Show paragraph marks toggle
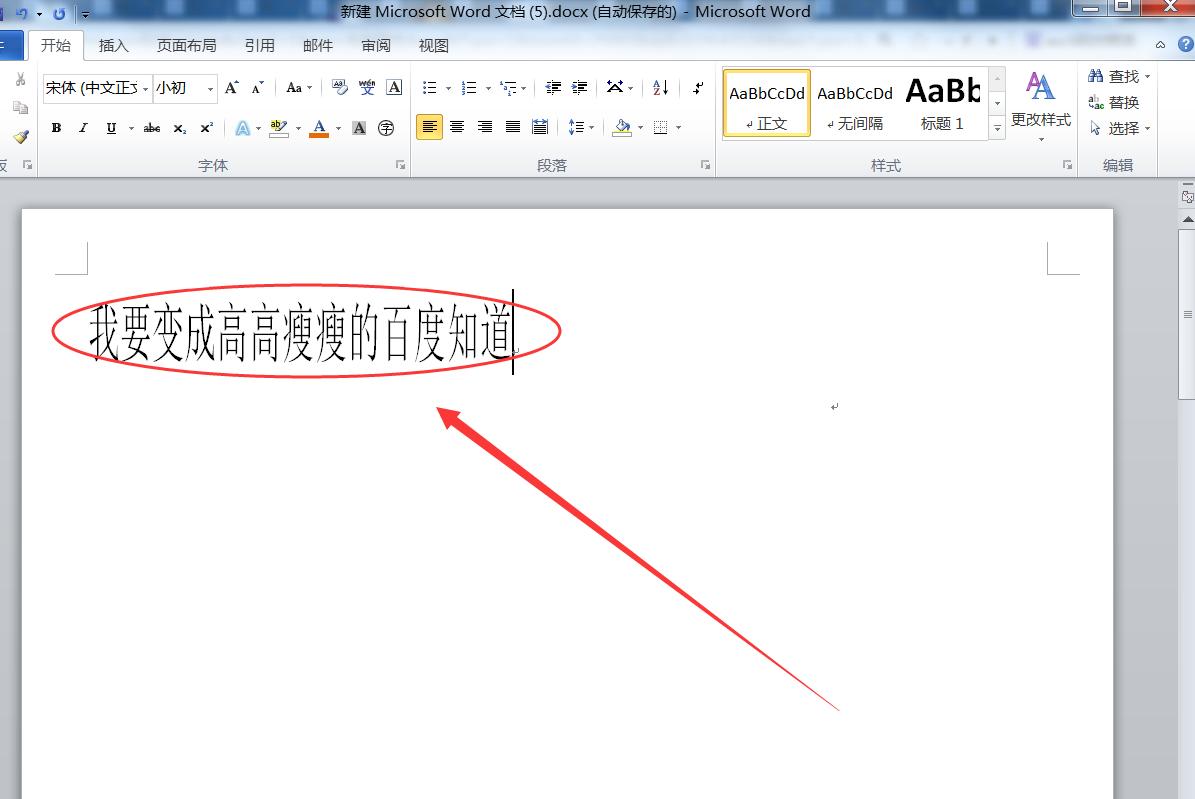The height and width of the screenshot is (799, 1195). click(x=698, y=88)
